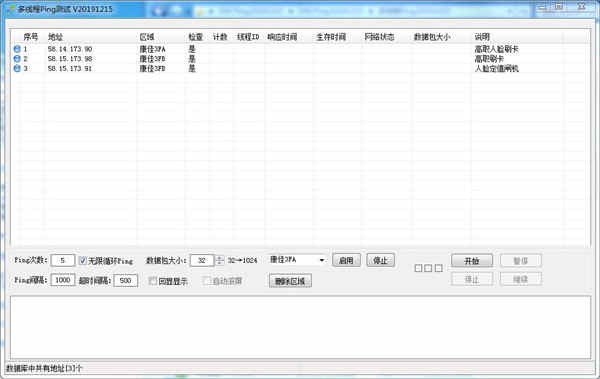Increase packet size with spinner up arrow

coord(220,258)
